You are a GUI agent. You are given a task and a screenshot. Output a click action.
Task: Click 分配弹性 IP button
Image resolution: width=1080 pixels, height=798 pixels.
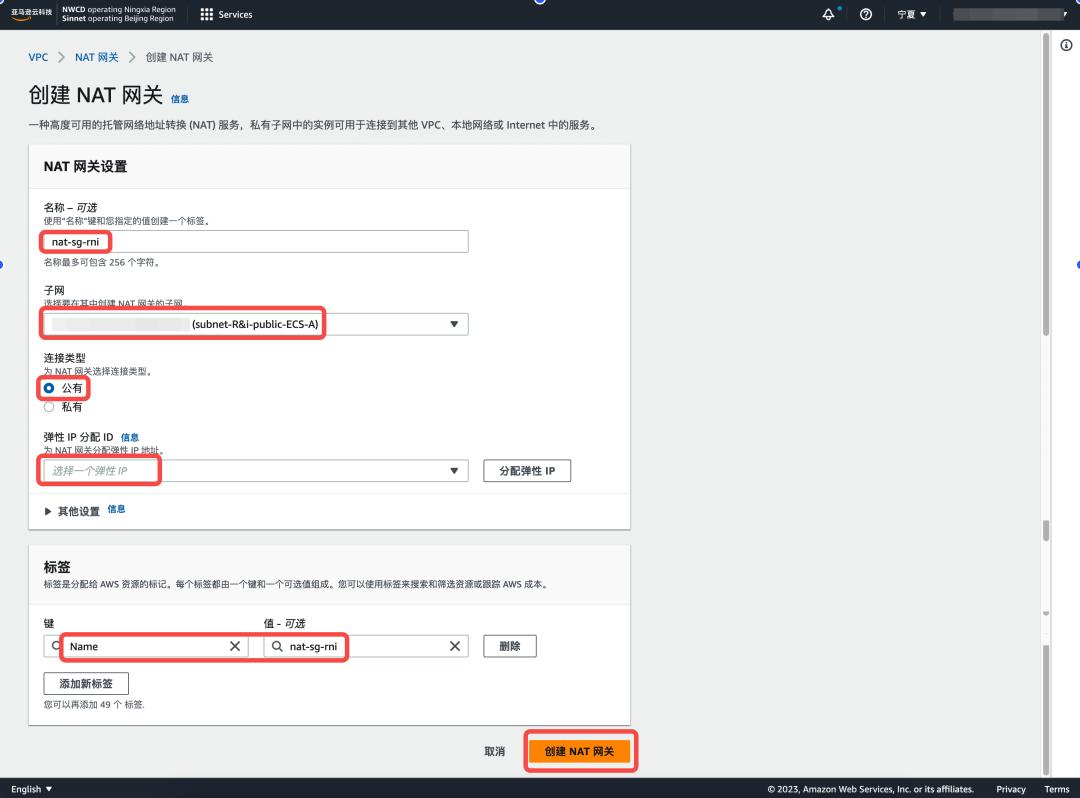click(x=527, y=471)
